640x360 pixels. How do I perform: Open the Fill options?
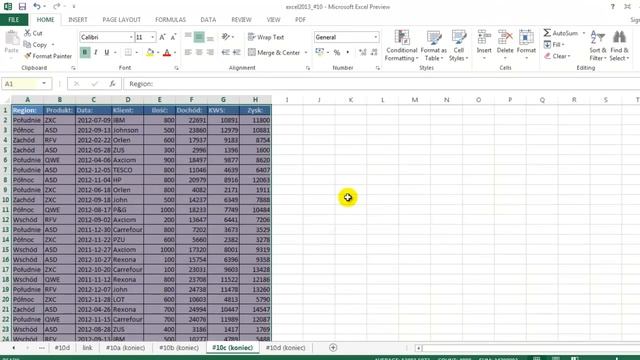point(554,44)
